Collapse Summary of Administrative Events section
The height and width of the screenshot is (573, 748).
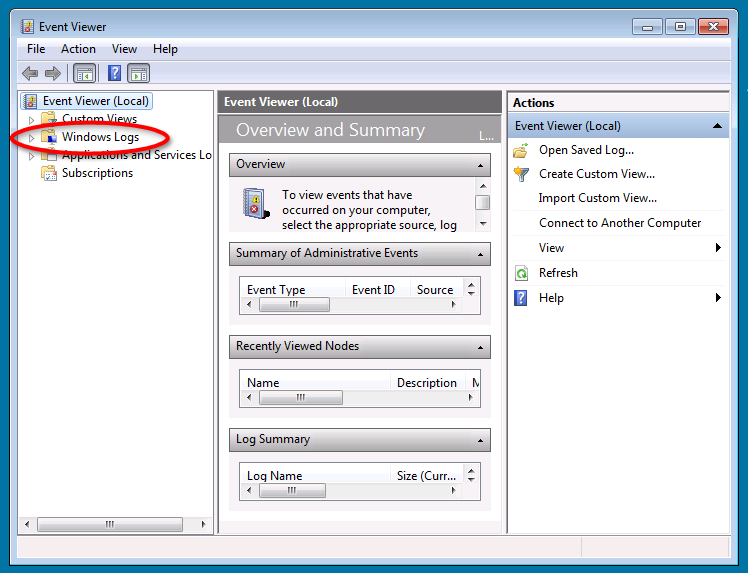[480, 255]
